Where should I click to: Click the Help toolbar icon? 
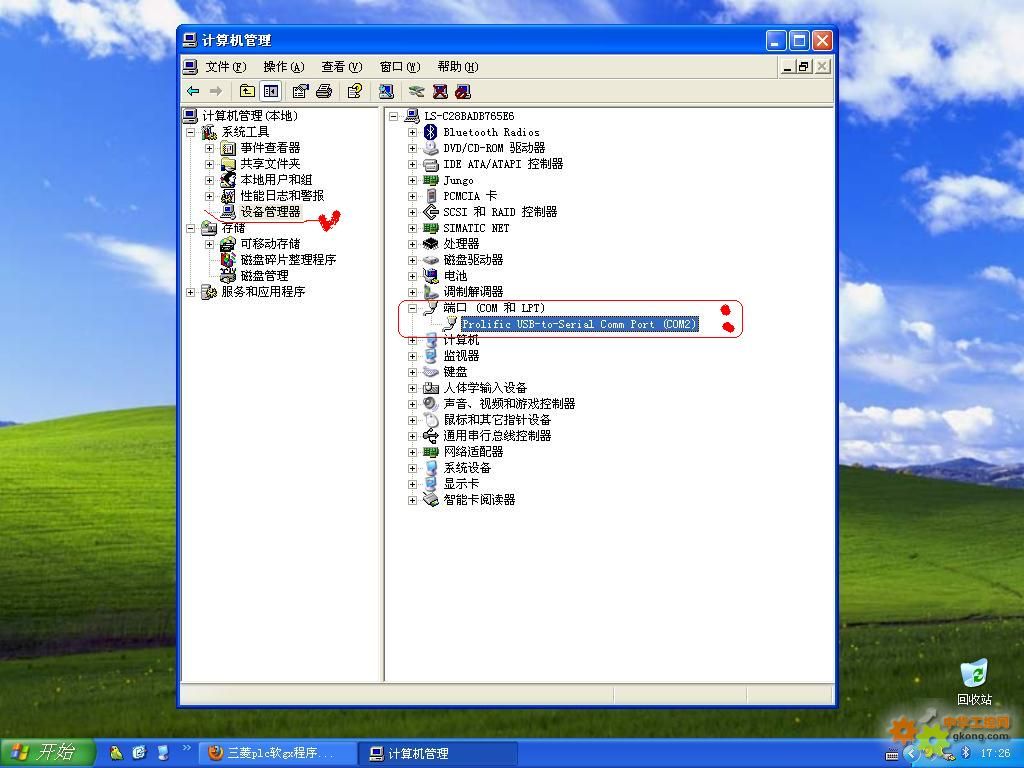(x=355, y=91)
